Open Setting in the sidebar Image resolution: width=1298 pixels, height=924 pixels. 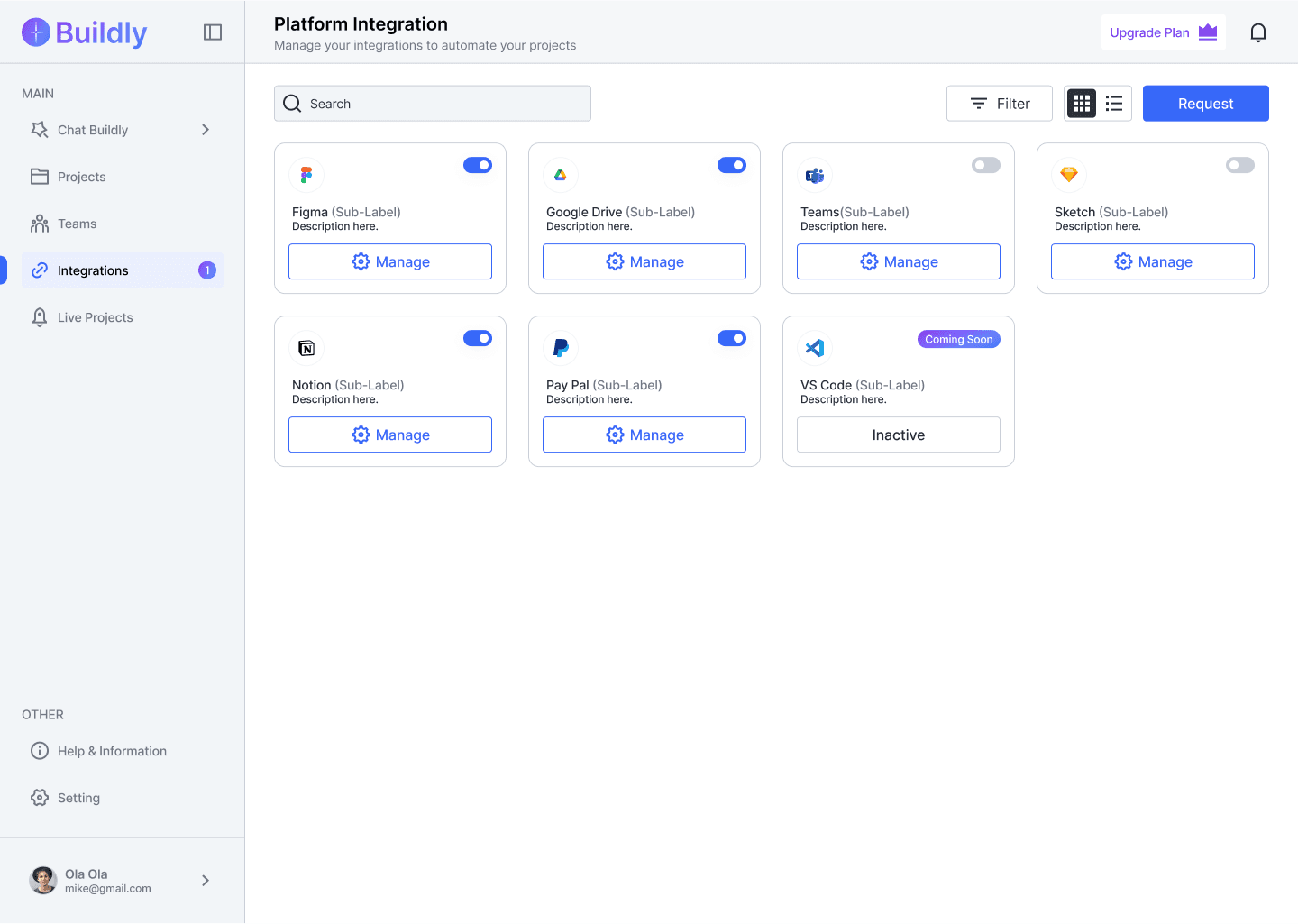pyautogui.click(x=123, y=798)
